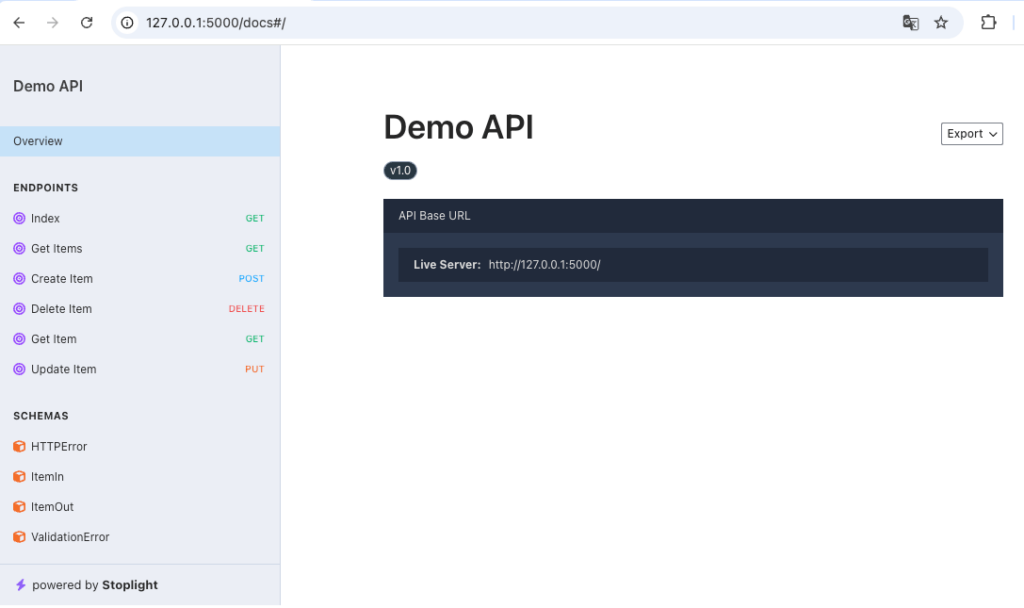This screenshot has width=1024, height=608.
Task: Click the Index endpoint operation icon
Action: pyautogui.click(x=18, y=218)
